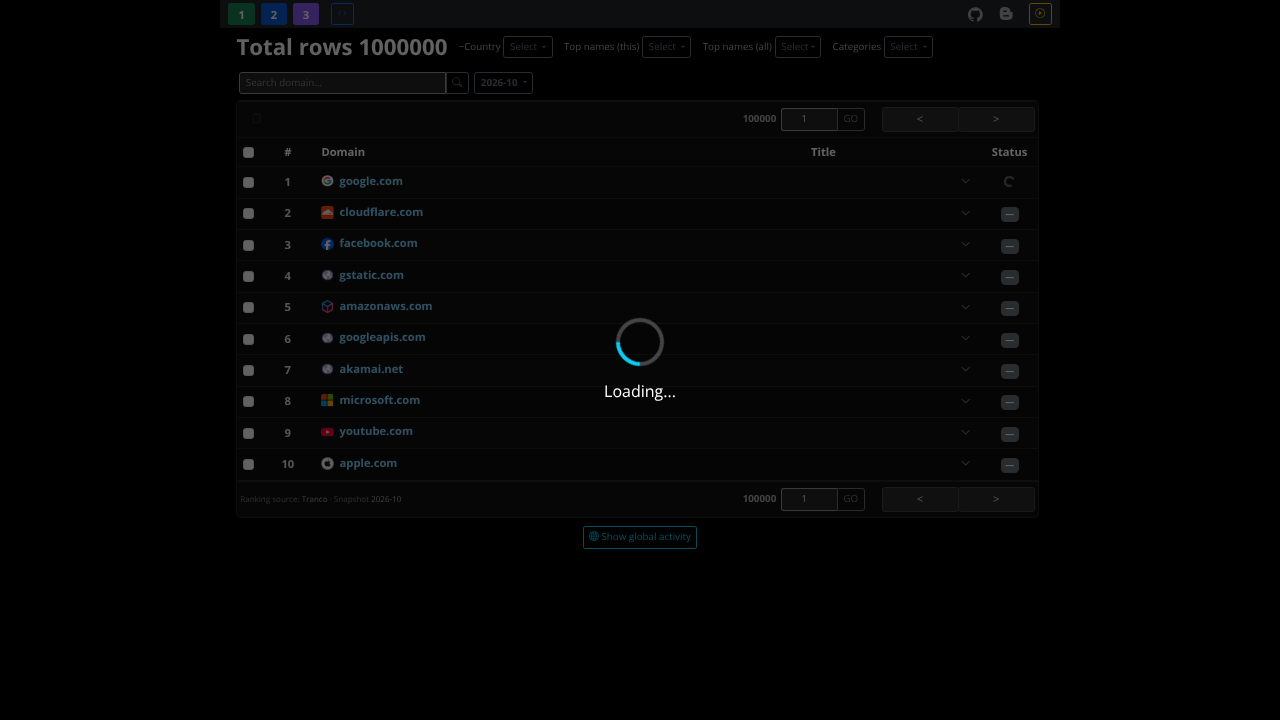Click the status dash icon for apple.com
Image resolution: width=1280 pixels, height=720 pixels.
click(1010, 465)
